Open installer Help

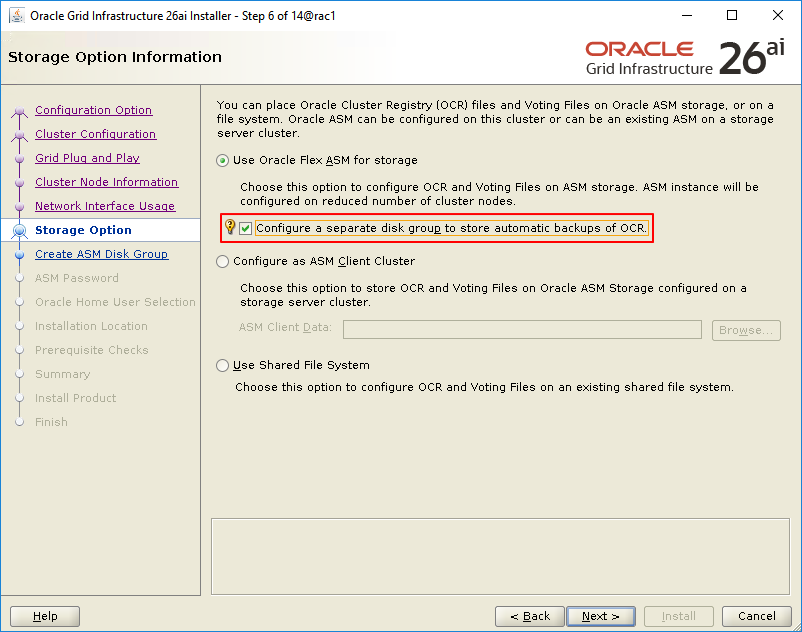point(45,616)
